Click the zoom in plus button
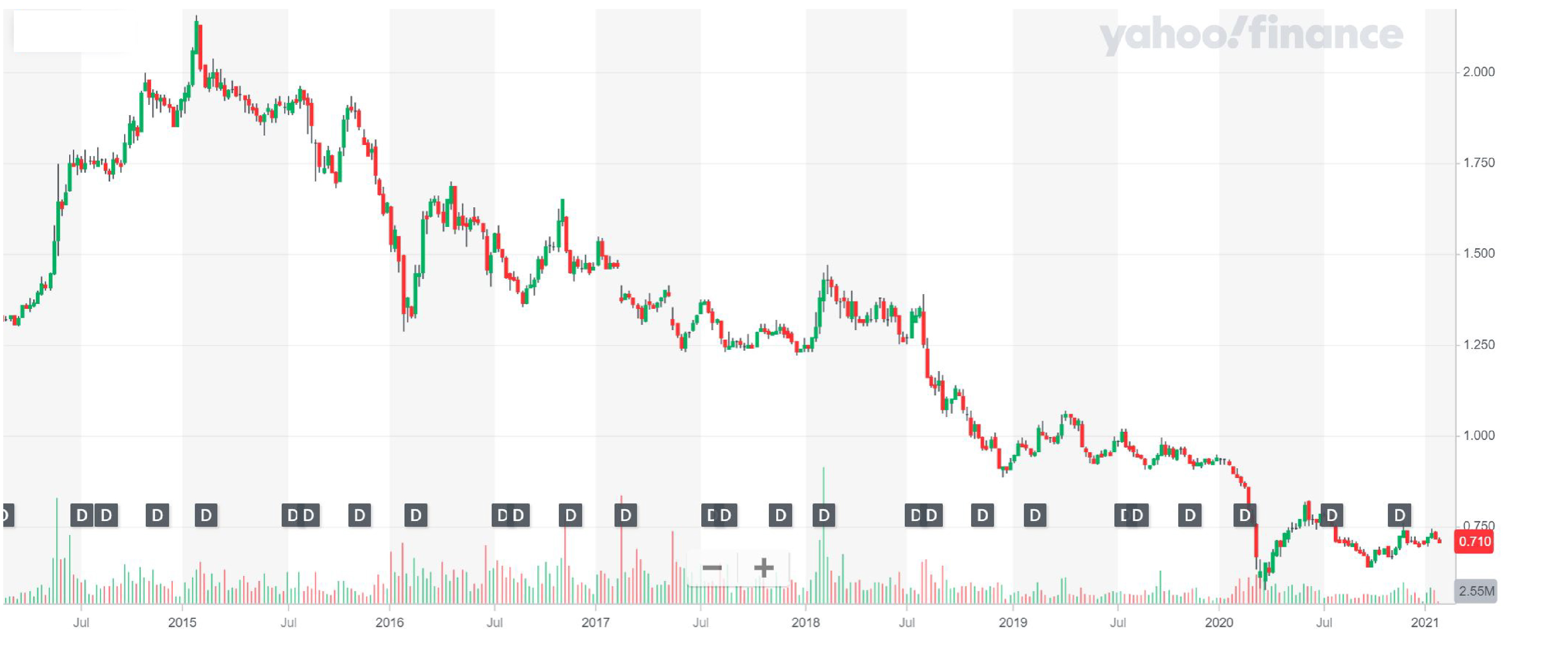 click(763, 569)
